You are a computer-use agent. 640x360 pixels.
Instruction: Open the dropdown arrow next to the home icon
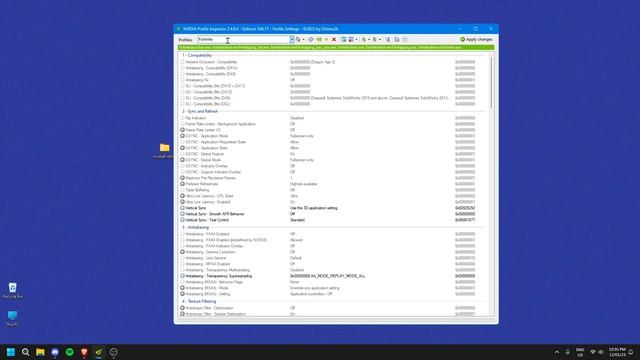[303, 40]
